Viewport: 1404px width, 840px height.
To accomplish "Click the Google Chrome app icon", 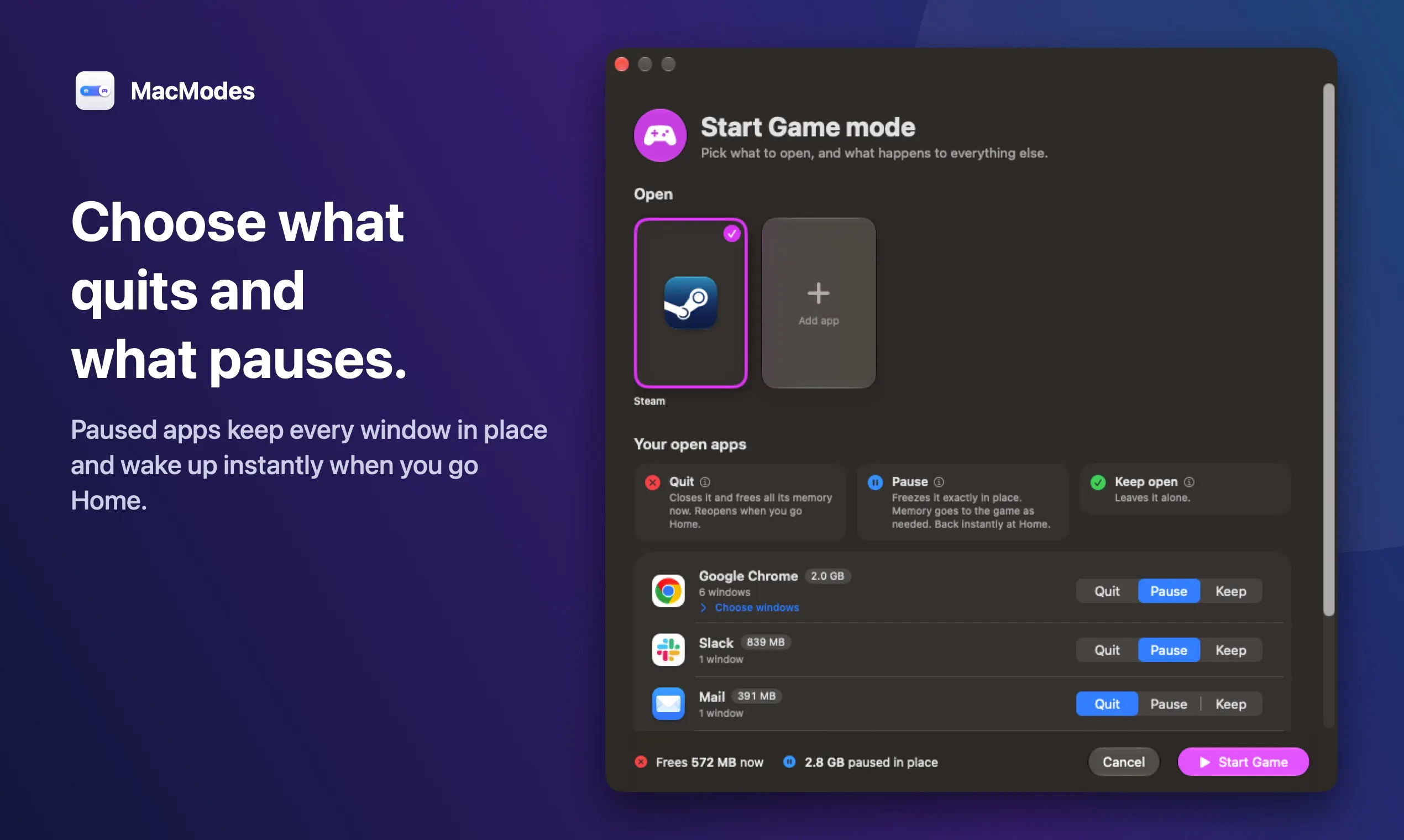I will pos(668,591).
